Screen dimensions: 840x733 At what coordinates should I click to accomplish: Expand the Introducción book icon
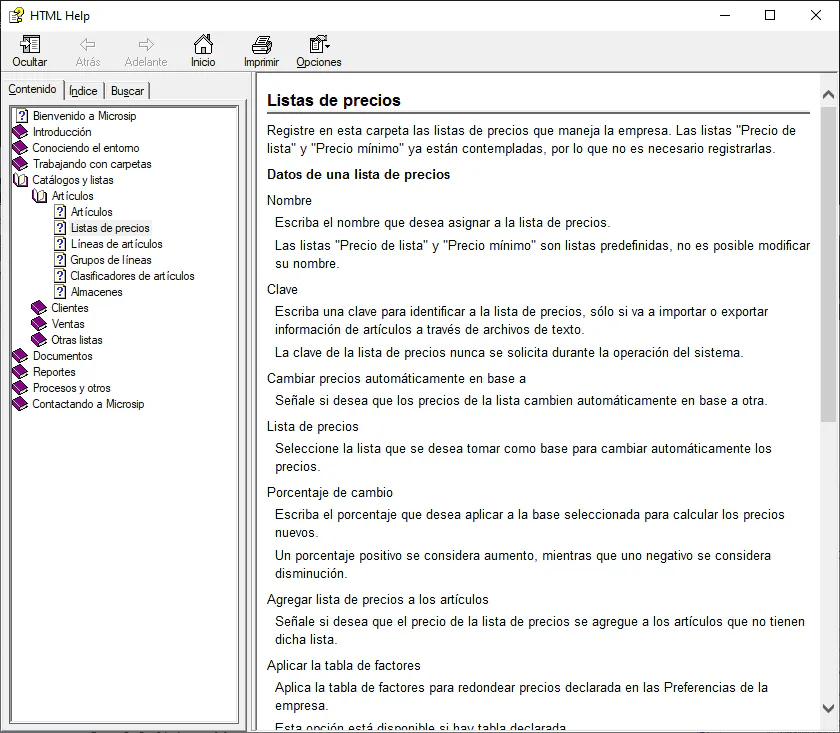[x=20, y=132]
